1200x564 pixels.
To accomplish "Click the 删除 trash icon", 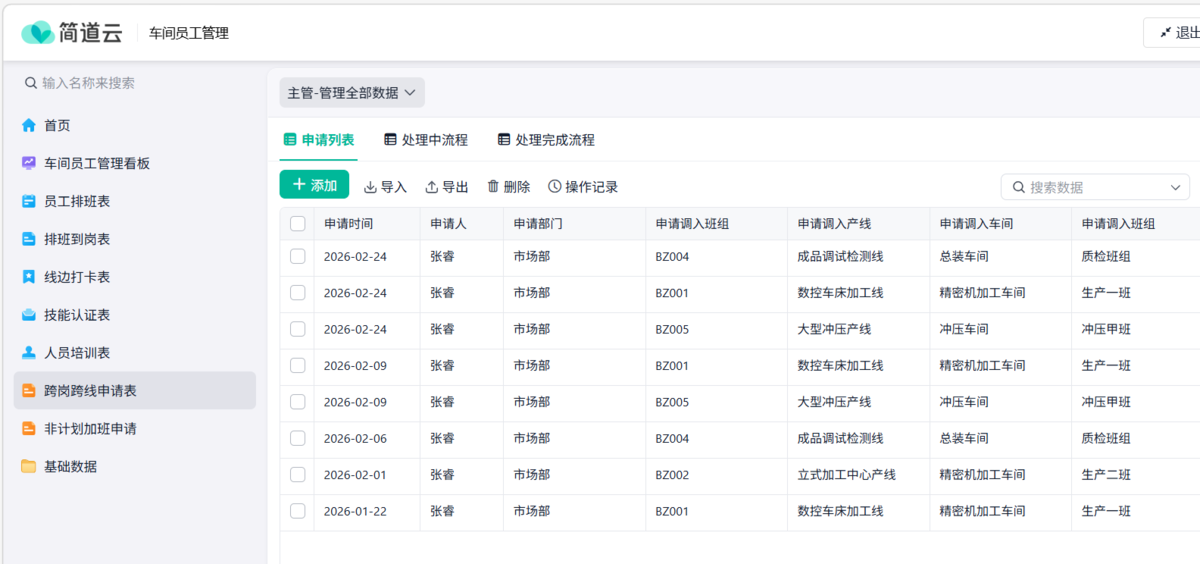I will (x=493, y=186).
